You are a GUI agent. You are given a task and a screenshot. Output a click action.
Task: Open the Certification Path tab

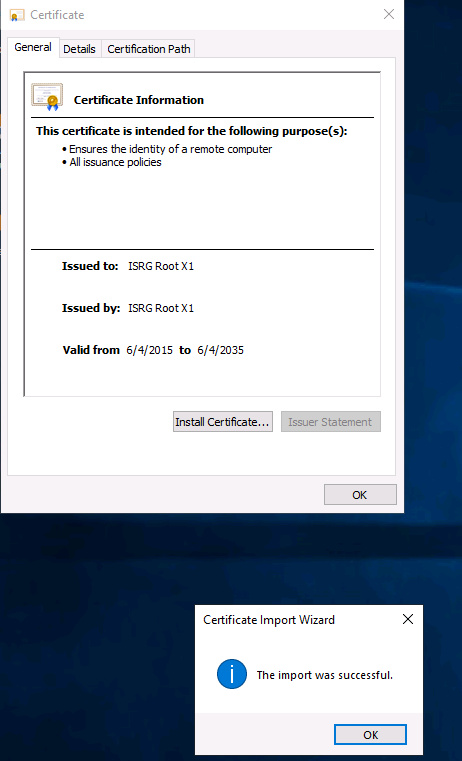[x=148, y=49]
